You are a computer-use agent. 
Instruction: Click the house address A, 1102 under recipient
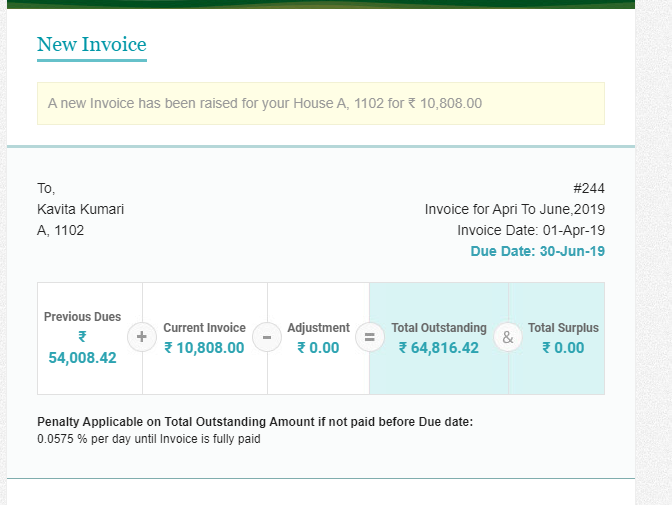pos(61,230)
